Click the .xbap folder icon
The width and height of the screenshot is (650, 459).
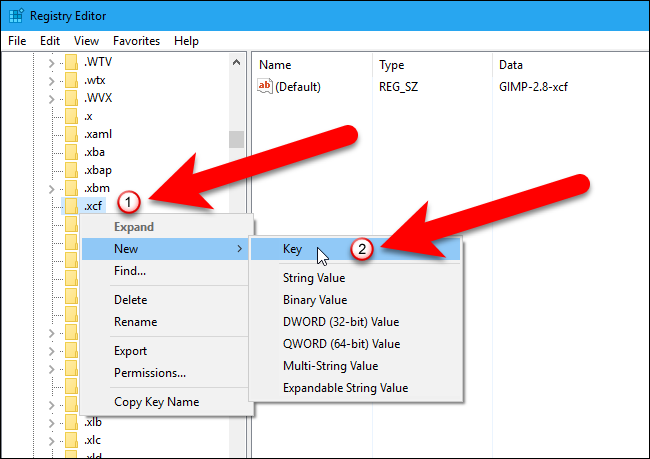71,170
